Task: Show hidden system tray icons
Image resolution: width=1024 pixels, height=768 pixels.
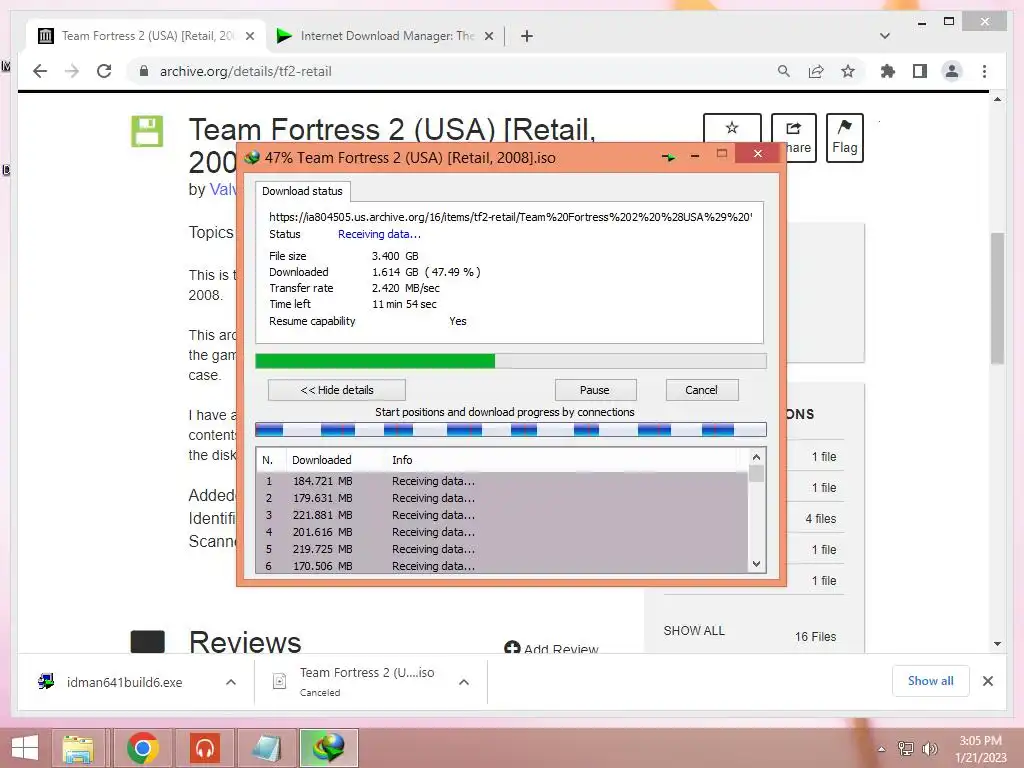Action: tap(882, 749)
